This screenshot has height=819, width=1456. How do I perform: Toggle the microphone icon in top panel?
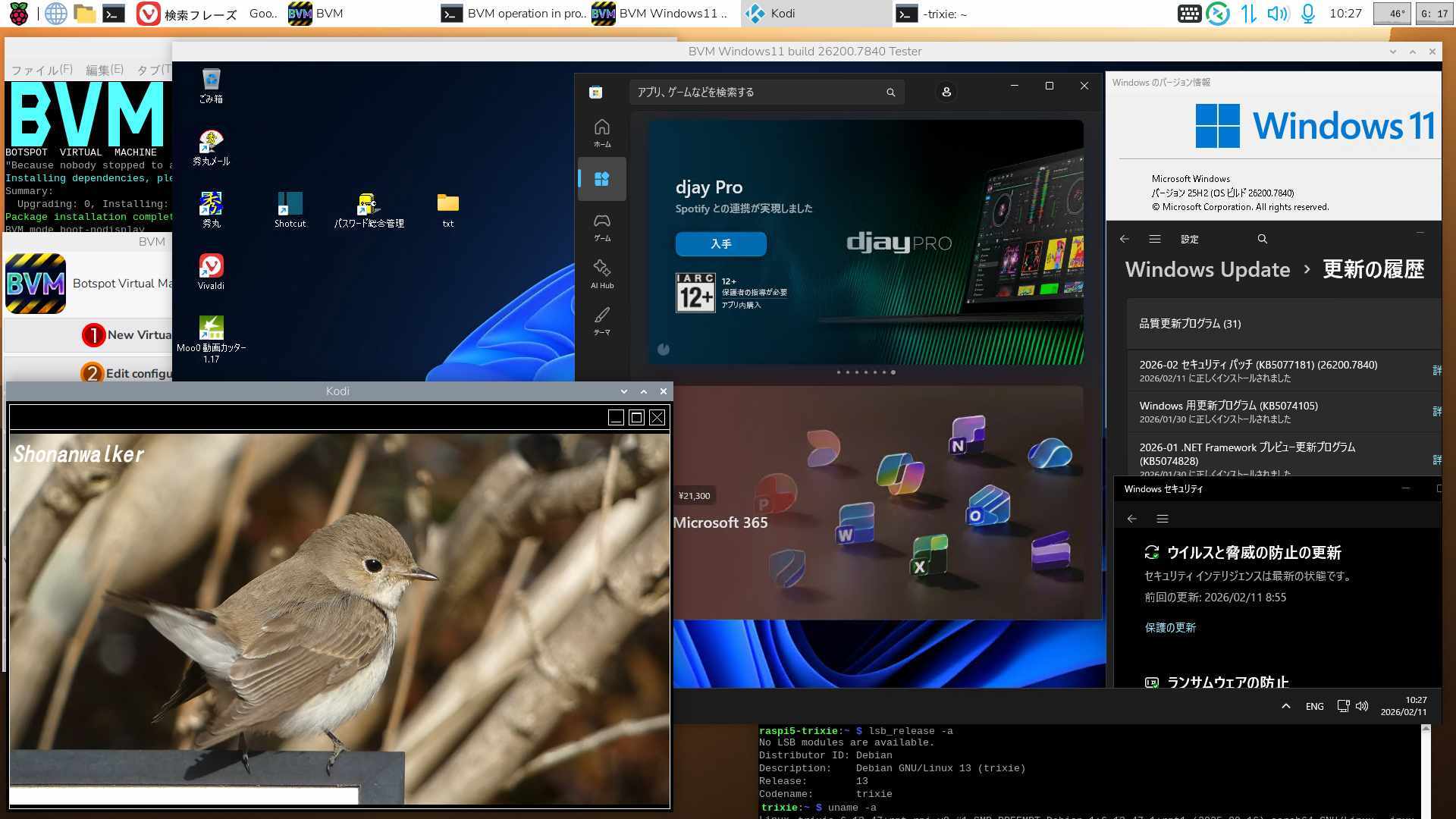click(x=1307, y=13)
